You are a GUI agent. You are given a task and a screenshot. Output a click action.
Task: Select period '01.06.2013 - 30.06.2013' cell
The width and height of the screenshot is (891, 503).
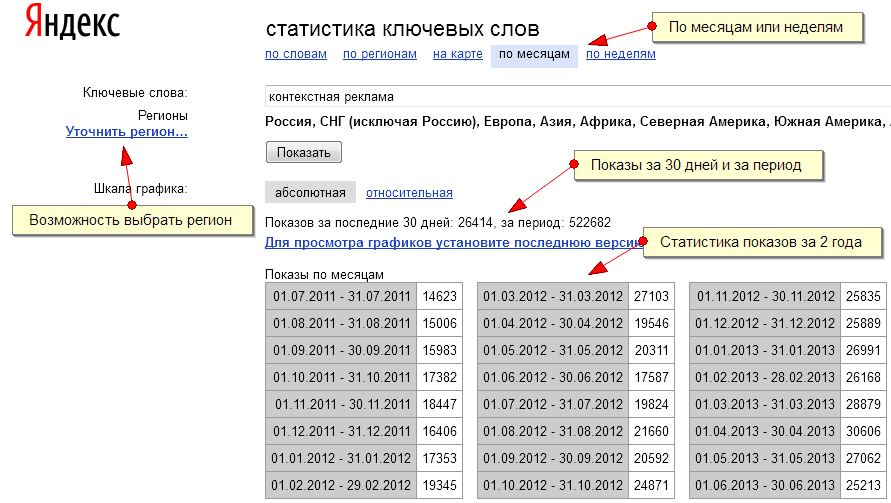765,485
